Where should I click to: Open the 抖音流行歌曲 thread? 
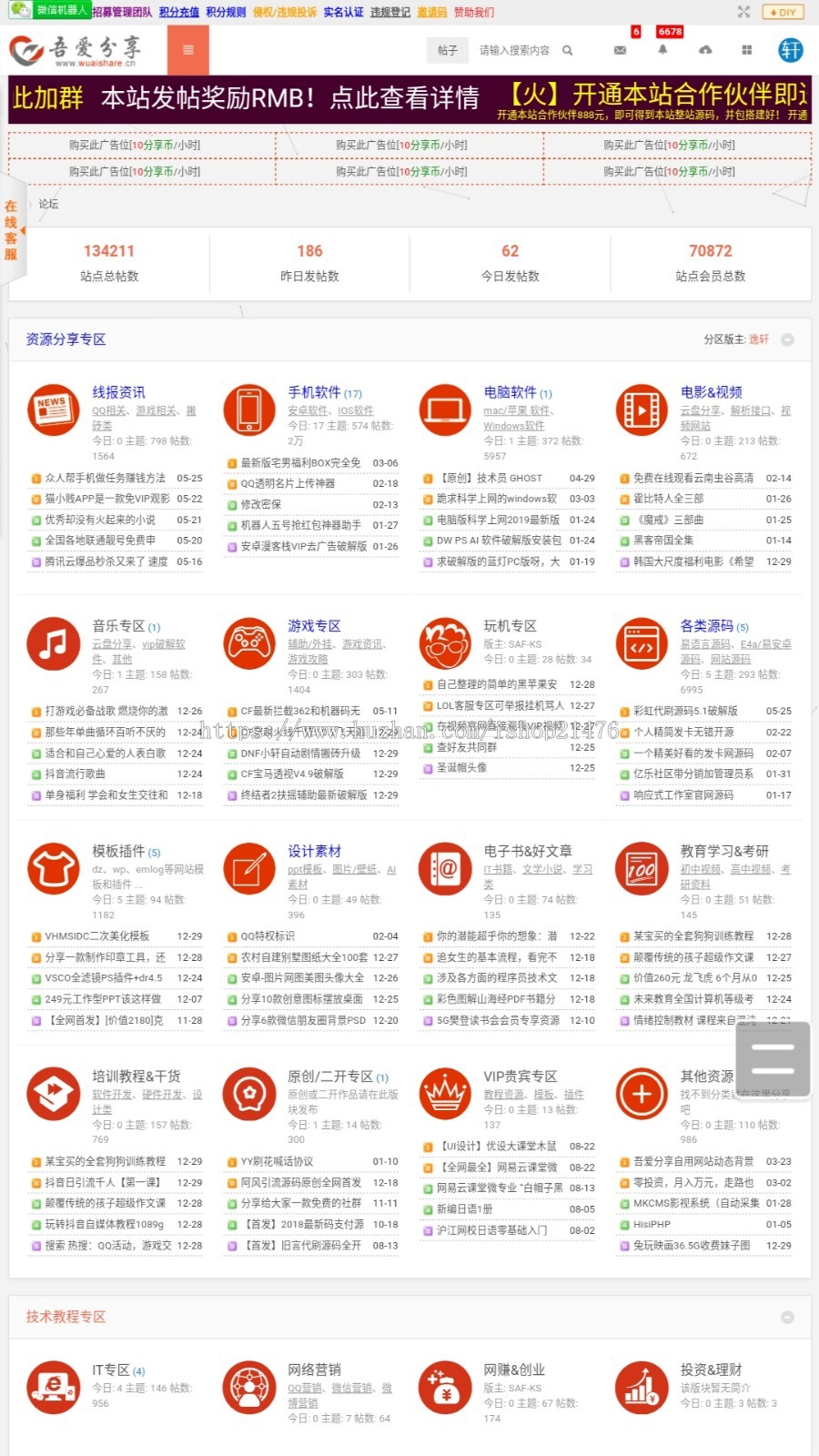75,773
